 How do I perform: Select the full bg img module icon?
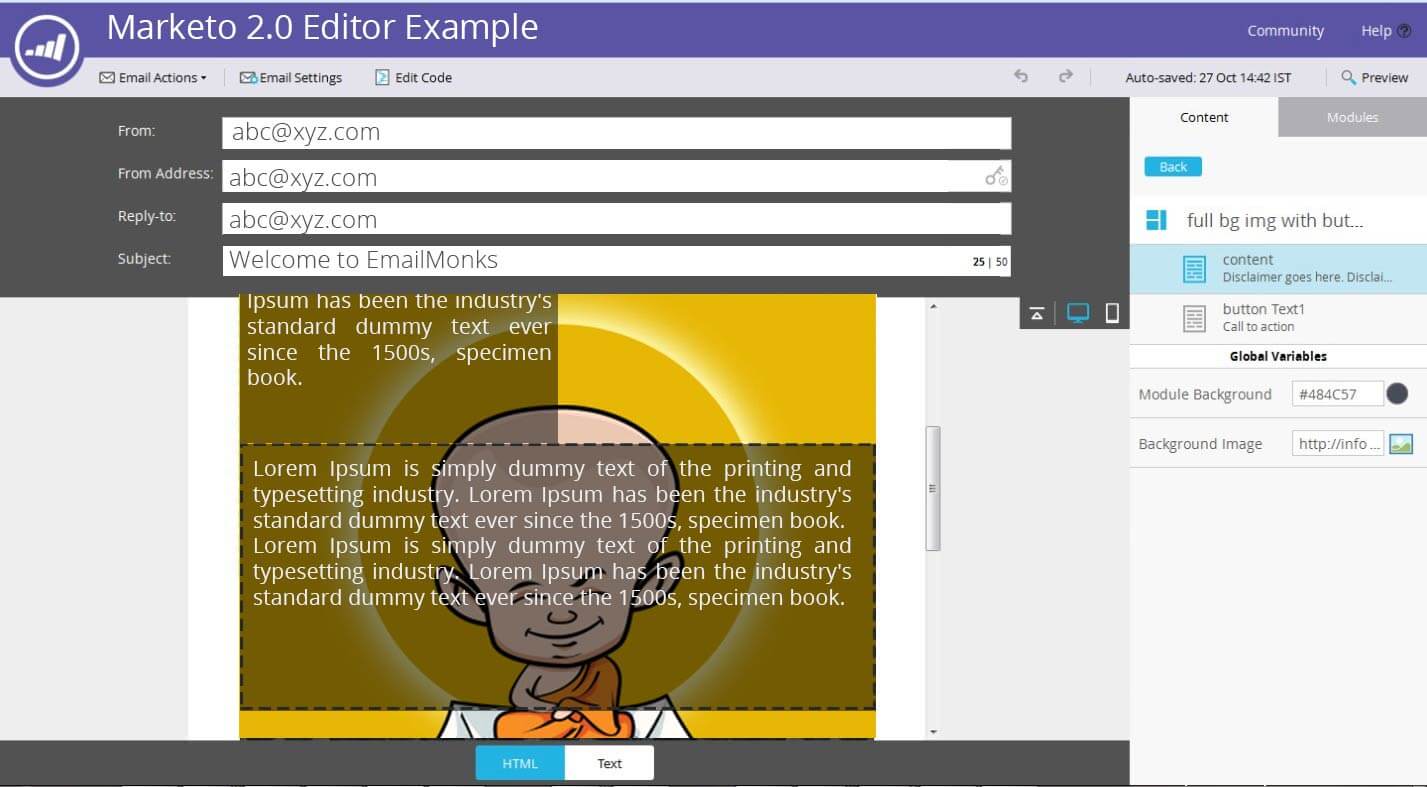[1156, 220]
